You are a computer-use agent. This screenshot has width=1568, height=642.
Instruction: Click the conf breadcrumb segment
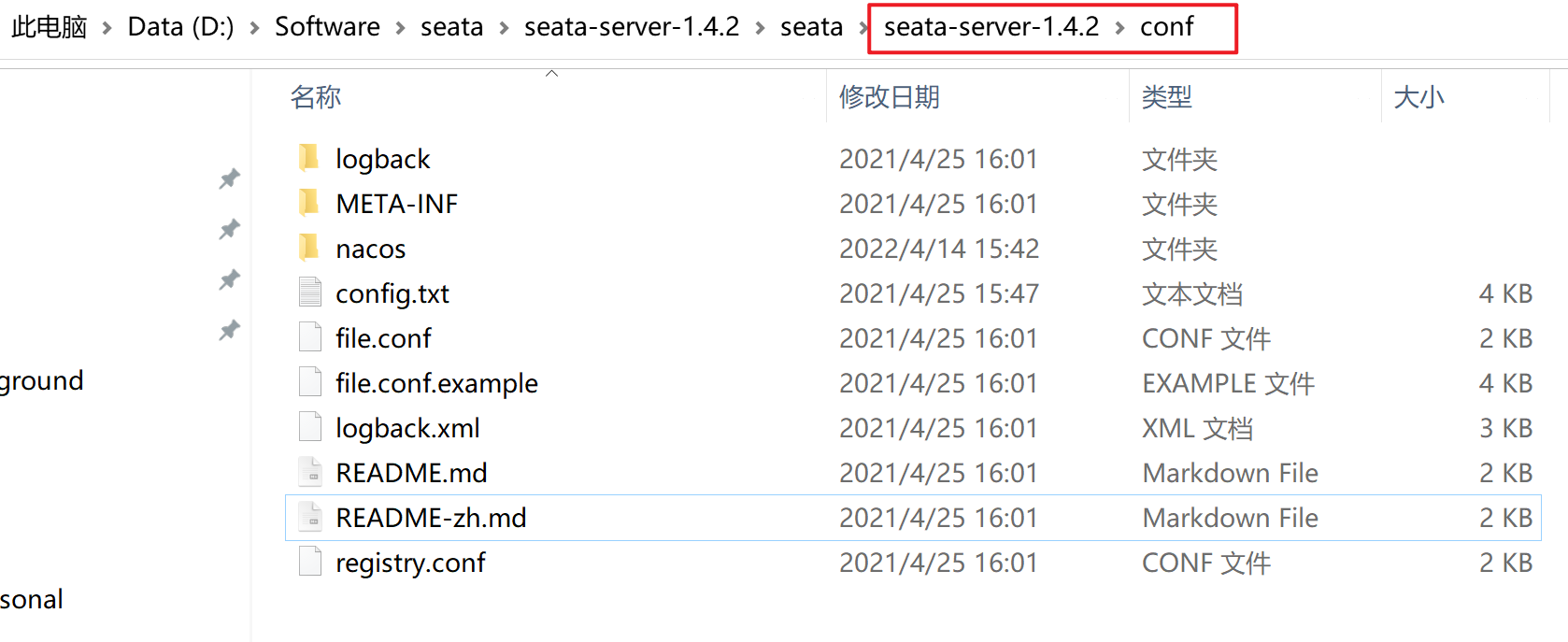(1166, 27)
